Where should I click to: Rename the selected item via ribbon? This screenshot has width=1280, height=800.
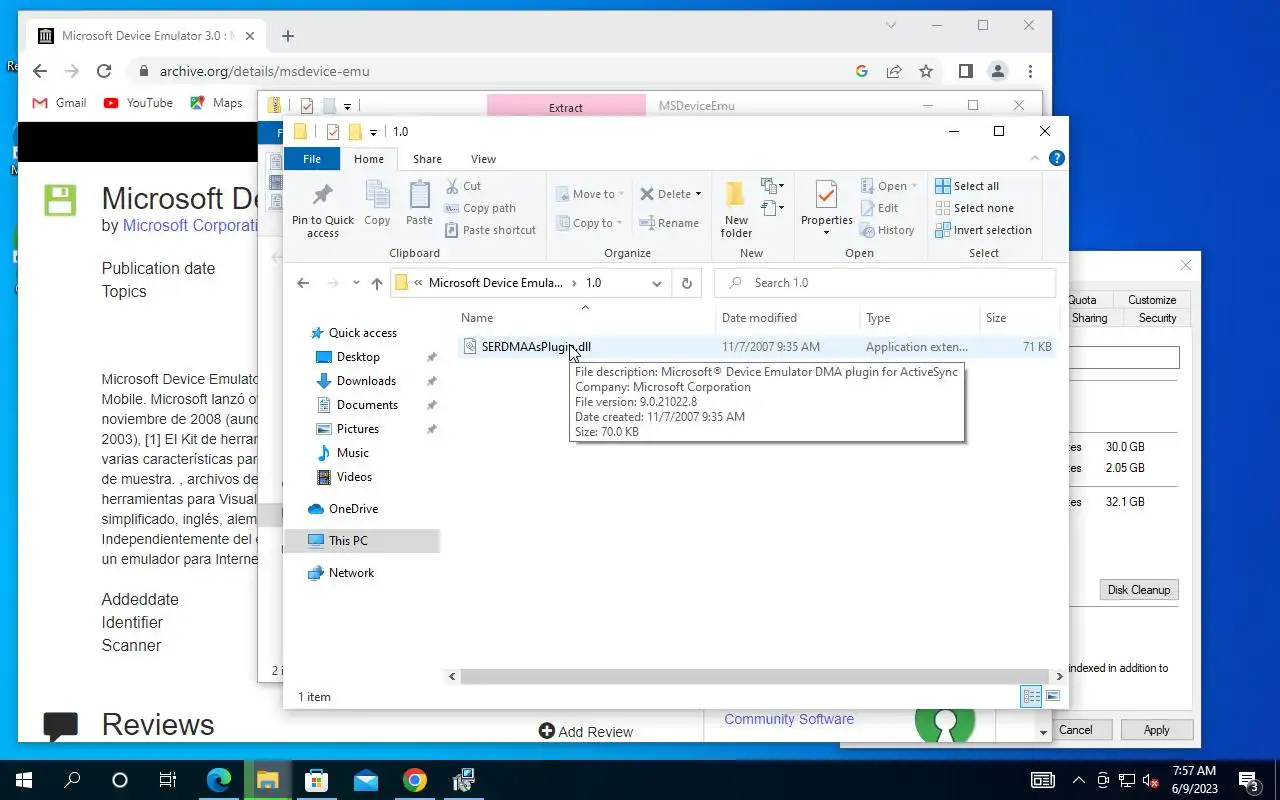coord(669,223)
